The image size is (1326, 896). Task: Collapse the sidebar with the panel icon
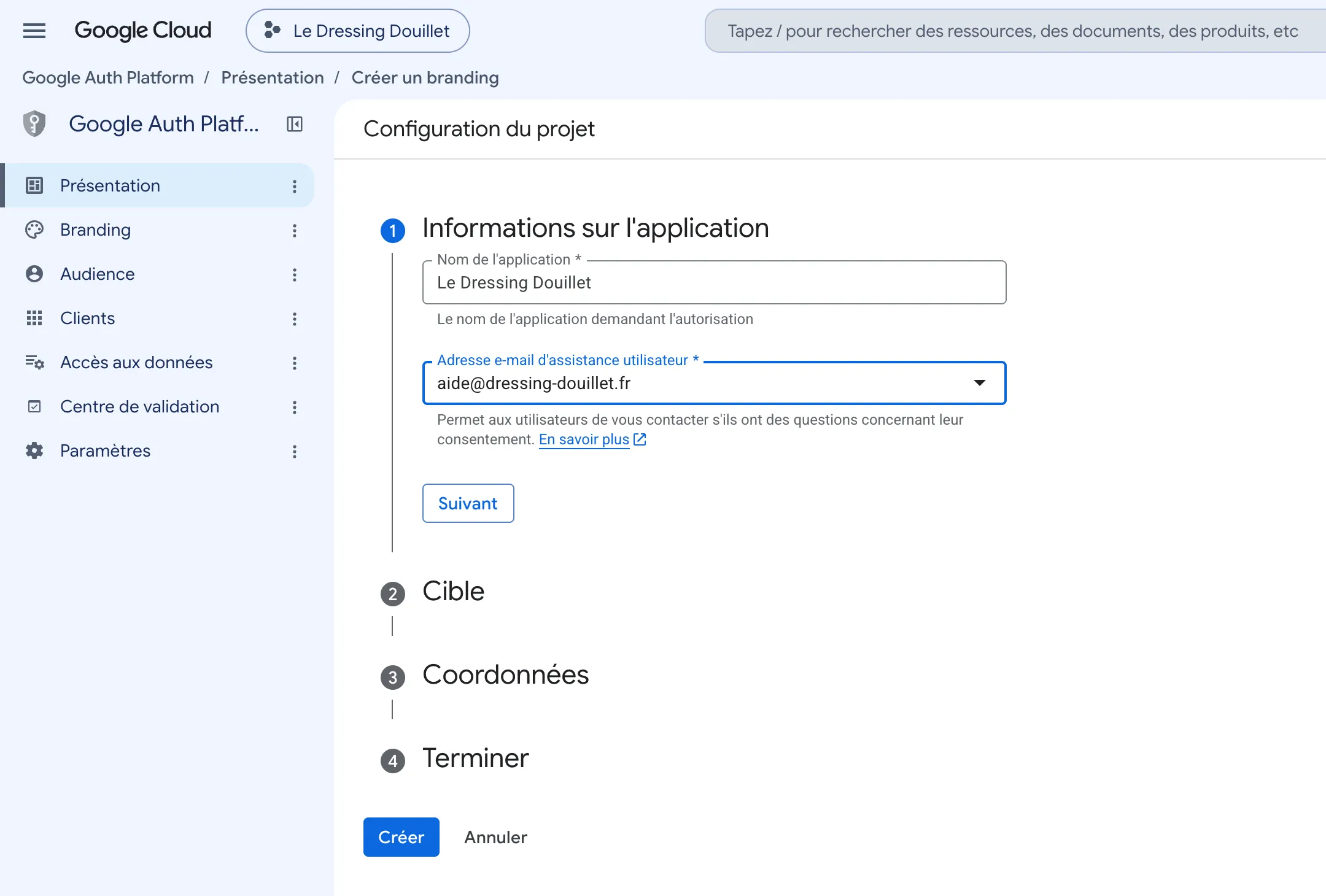295,124
